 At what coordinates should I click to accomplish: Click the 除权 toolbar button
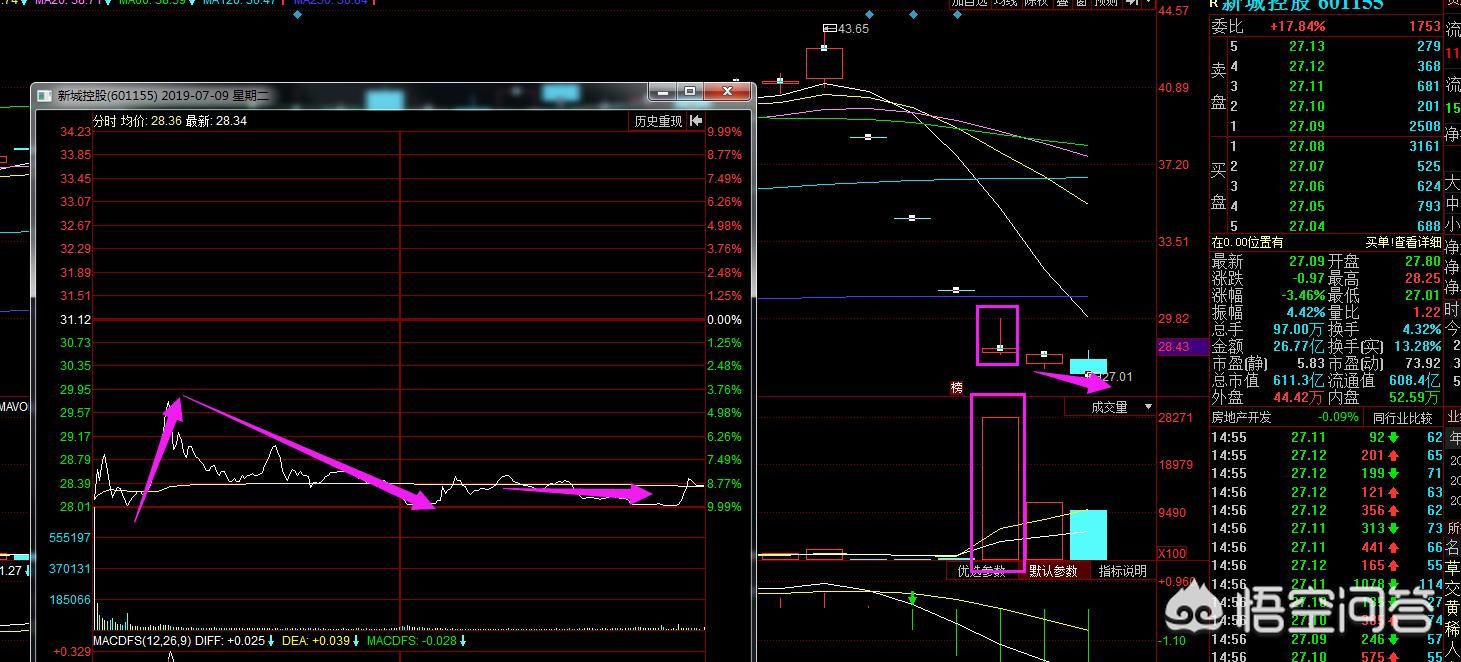[1039, 3]
